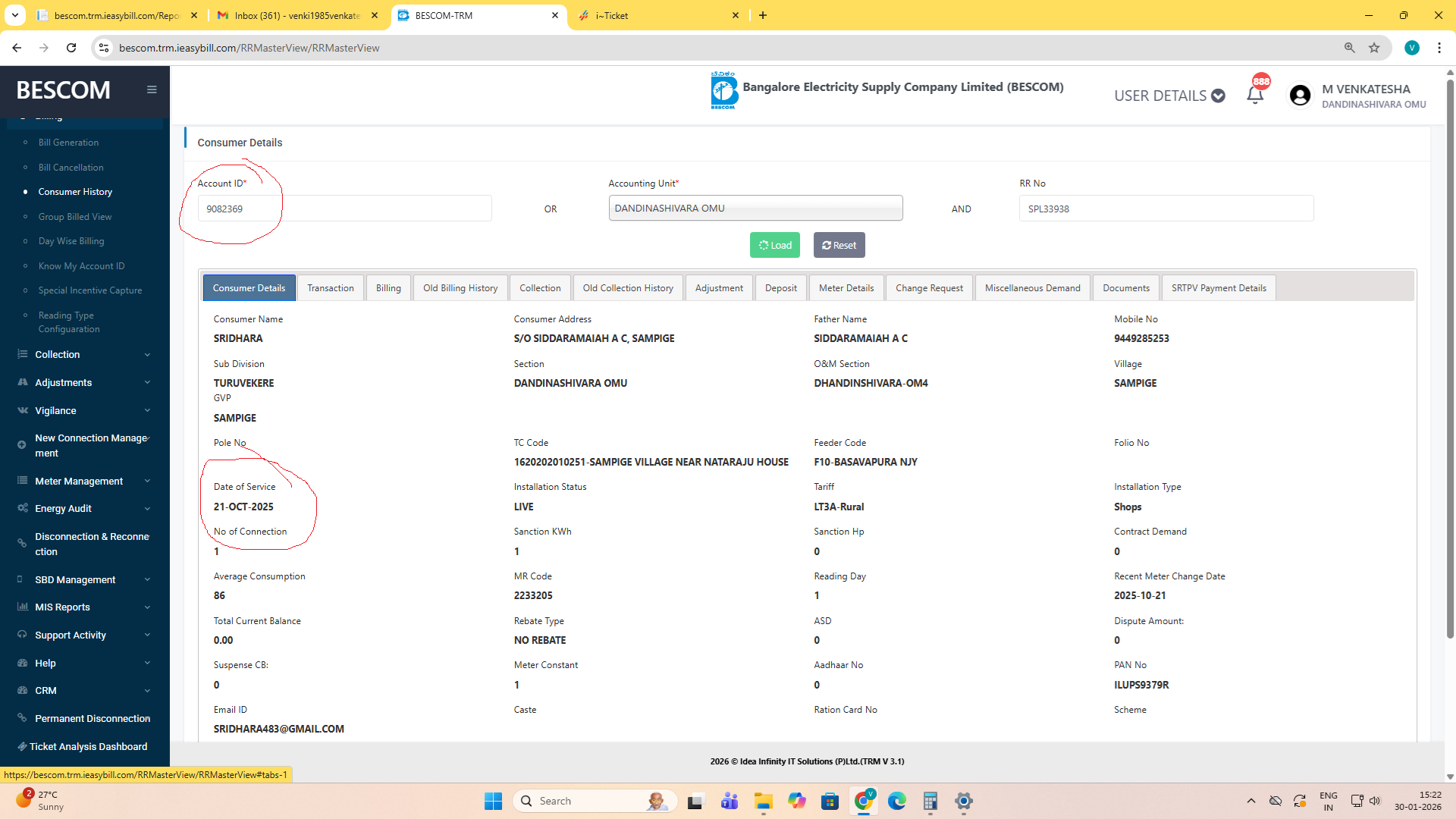Viewport: 1456px width, 819px height.
Task: Open the Meter Details tab
Action: click(846, 287)
